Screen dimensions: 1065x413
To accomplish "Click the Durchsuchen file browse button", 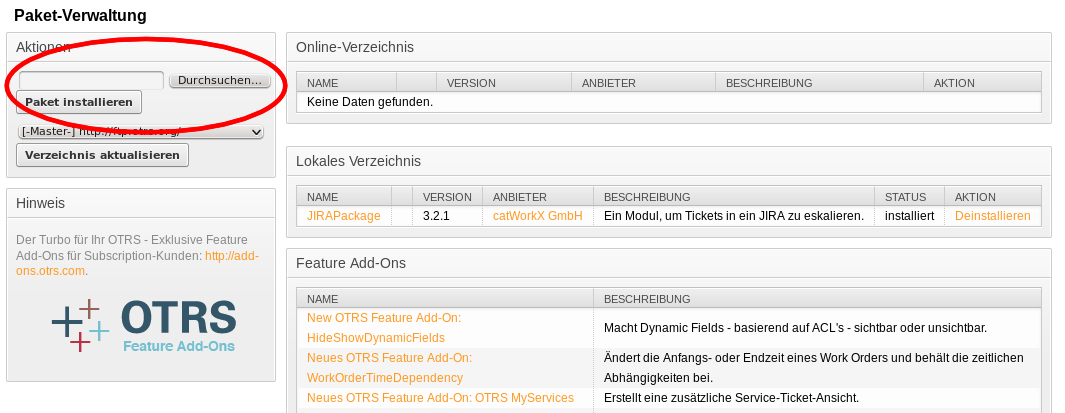I will (220, 80).
